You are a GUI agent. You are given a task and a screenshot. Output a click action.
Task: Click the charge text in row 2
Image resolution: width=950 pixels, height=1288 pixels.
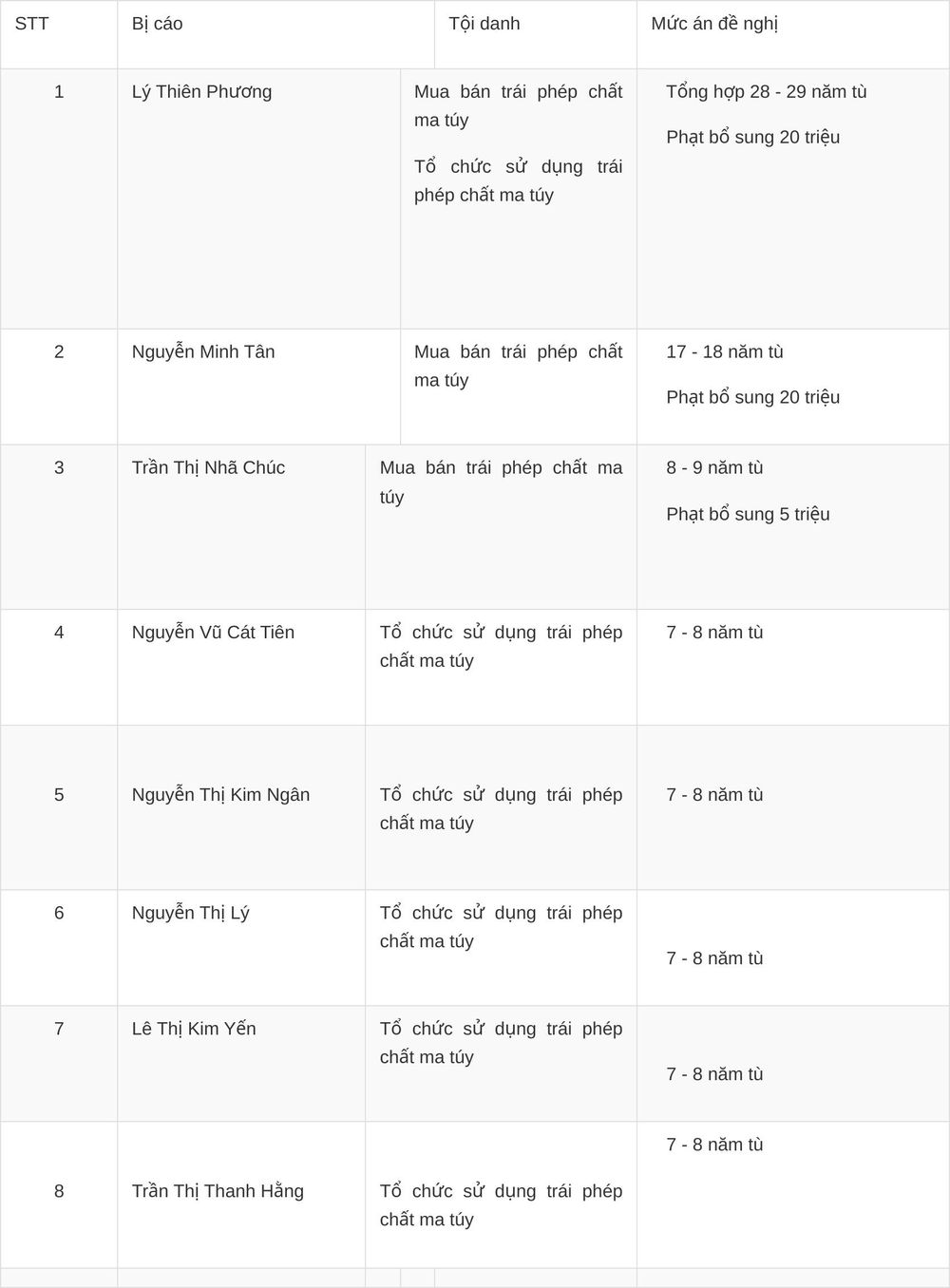518,367
